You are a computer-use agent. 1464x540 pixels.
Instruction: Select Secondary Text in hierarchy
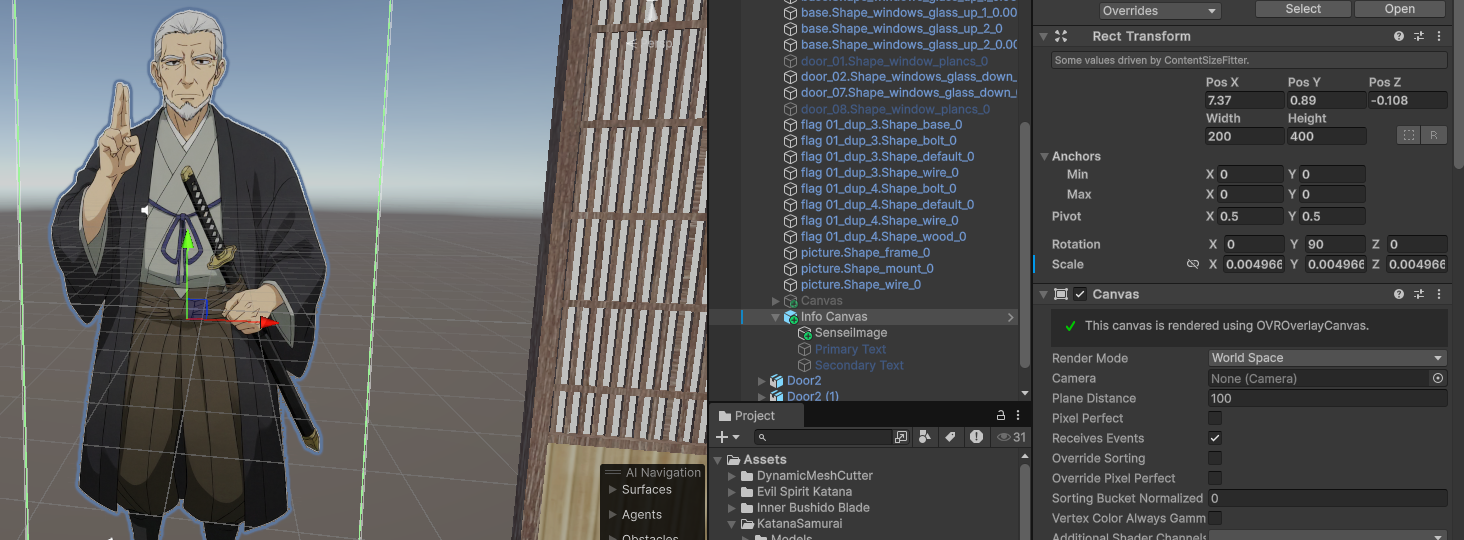(859, 365)
